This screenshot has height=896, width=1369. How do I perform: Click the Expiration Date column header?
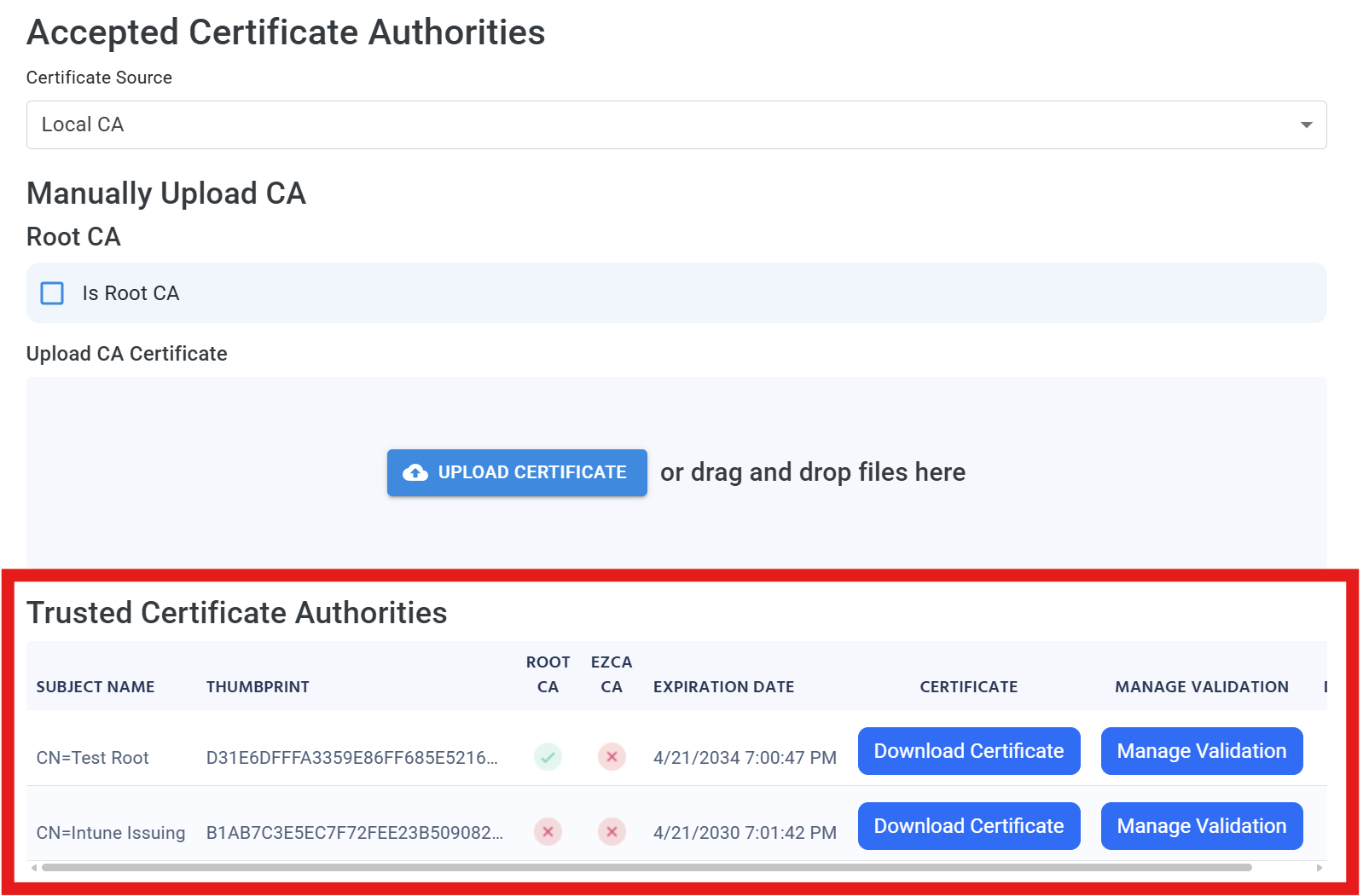723,686
